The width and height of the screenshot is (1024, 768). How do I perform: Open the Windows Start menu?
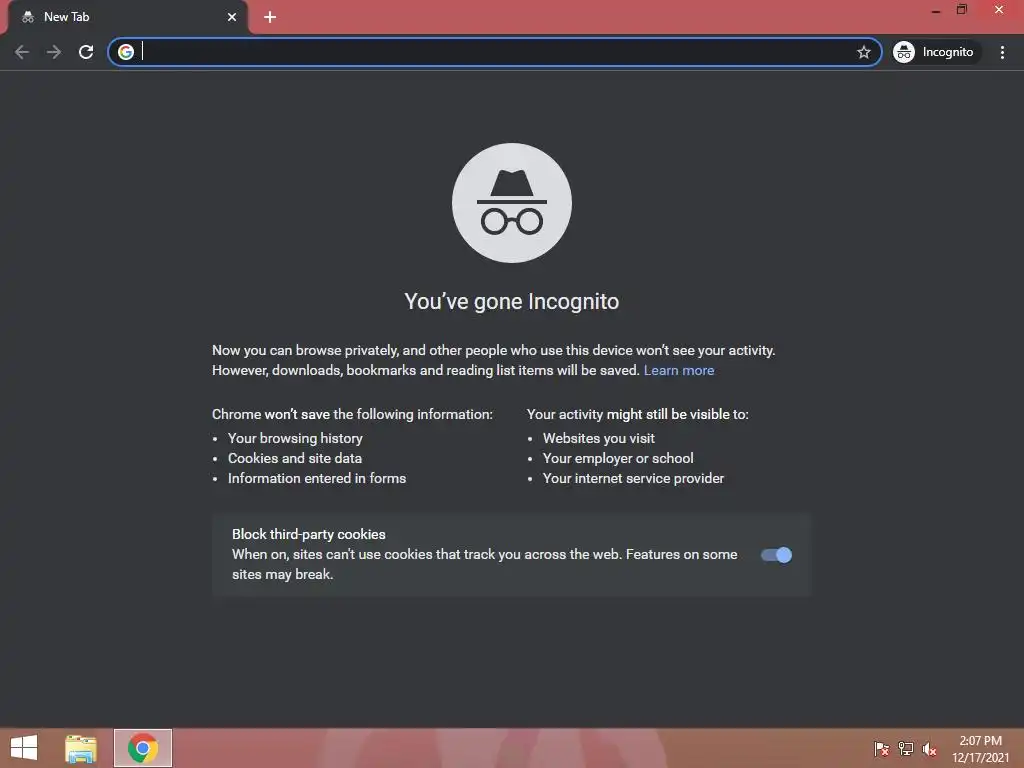point(24,748)
